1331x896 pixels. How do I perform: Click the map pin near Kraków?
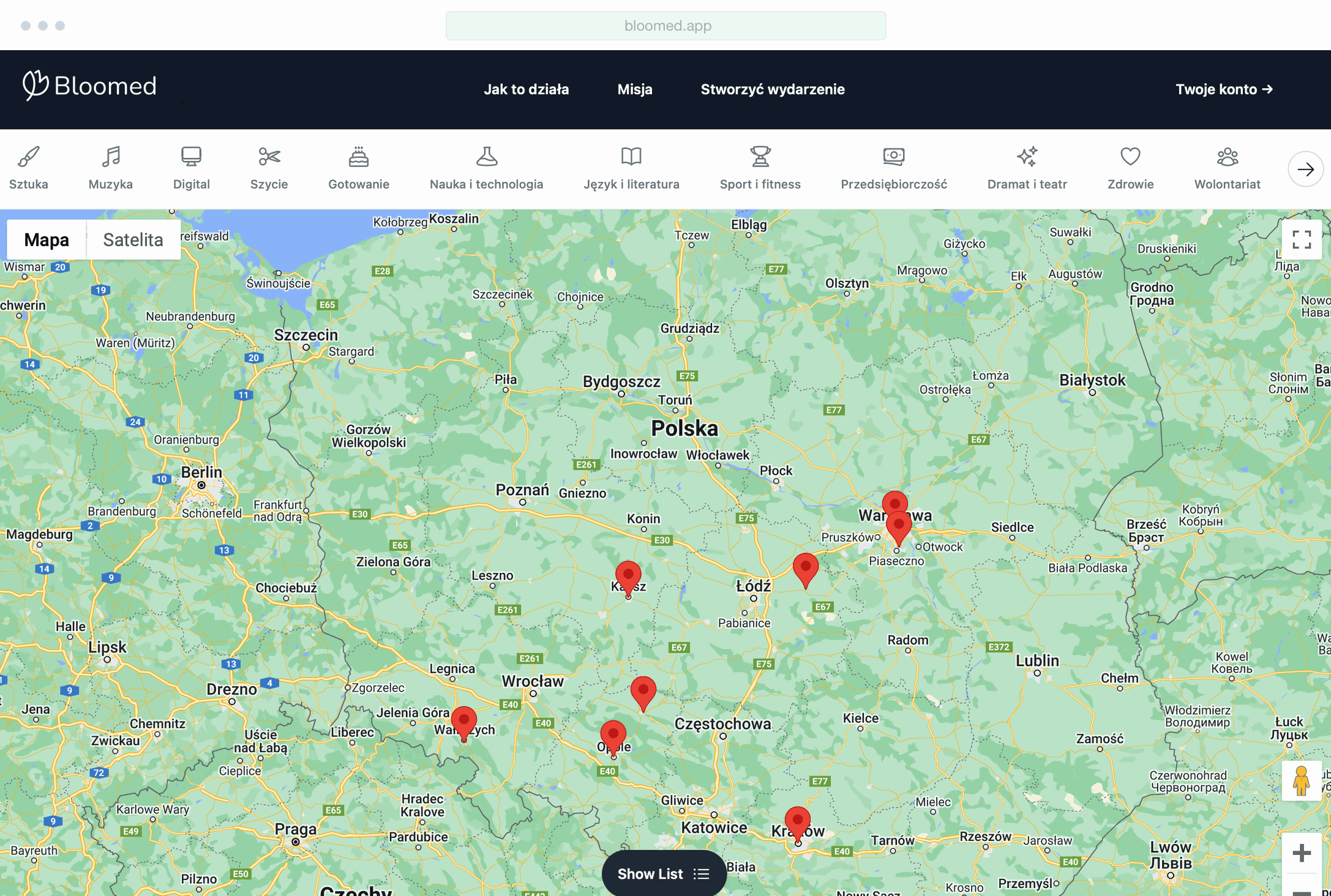click(x=797, y=821)
